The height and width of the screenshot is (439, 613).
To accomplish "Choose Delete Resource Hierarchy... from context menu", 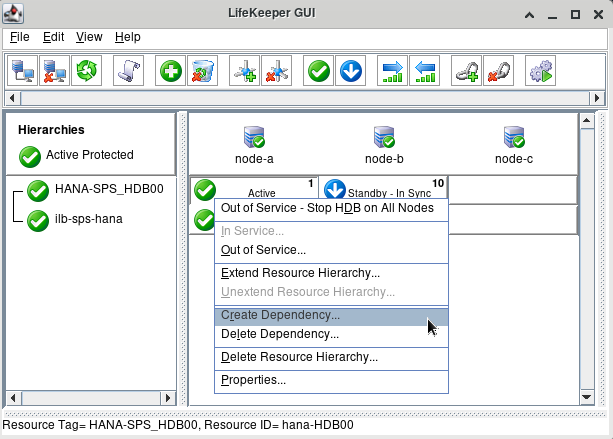I will [x=331, y=357].
